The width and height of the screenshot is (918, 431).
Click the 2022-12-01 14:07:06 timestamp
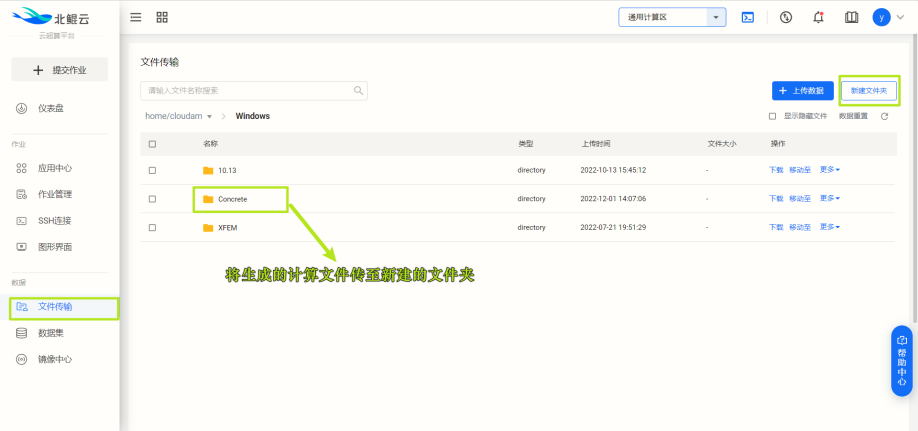(613, 199)
